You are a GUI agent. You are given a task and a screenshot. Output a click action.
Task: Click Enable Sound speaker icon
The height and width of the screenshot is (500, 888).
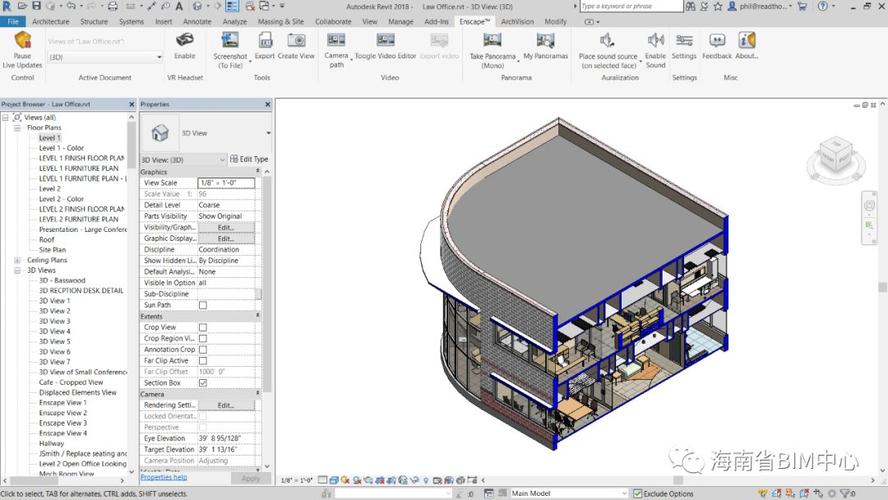(655, 41)
